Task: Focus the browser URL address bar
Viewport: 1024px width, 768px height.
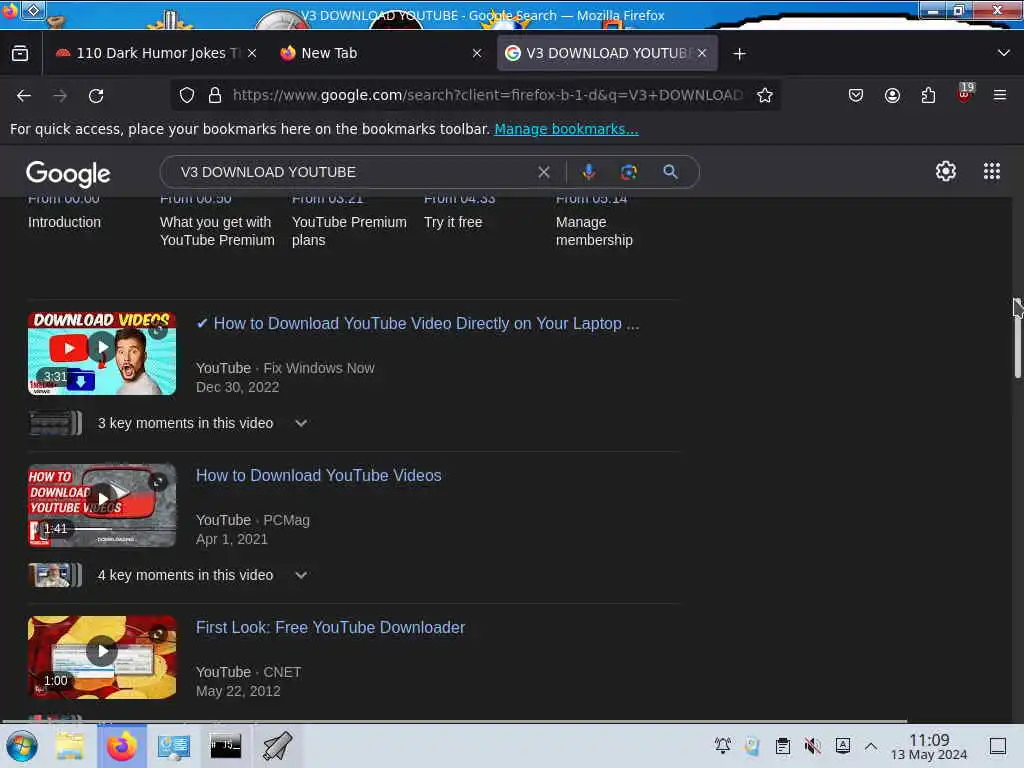Action: (x=487, y=95)
